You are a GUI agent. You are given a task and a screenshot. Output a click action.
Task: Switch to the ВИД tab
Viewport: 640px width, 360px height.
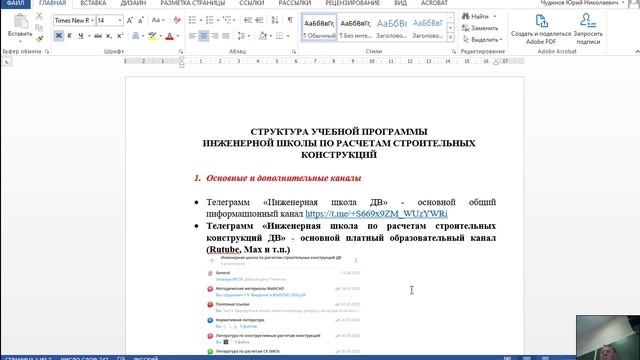[400, 3]
